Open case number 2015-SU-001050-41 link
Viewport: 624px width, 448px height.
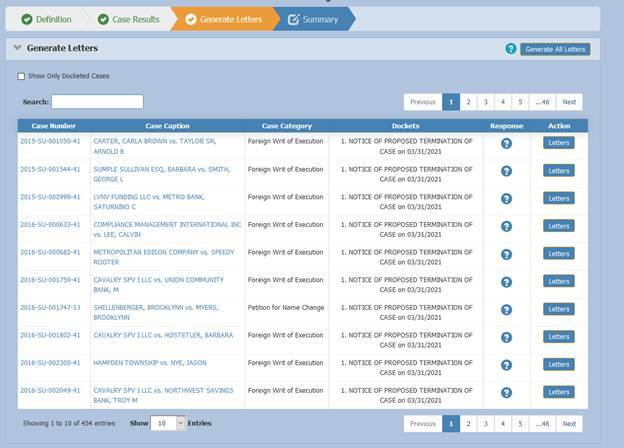[50, 141]
